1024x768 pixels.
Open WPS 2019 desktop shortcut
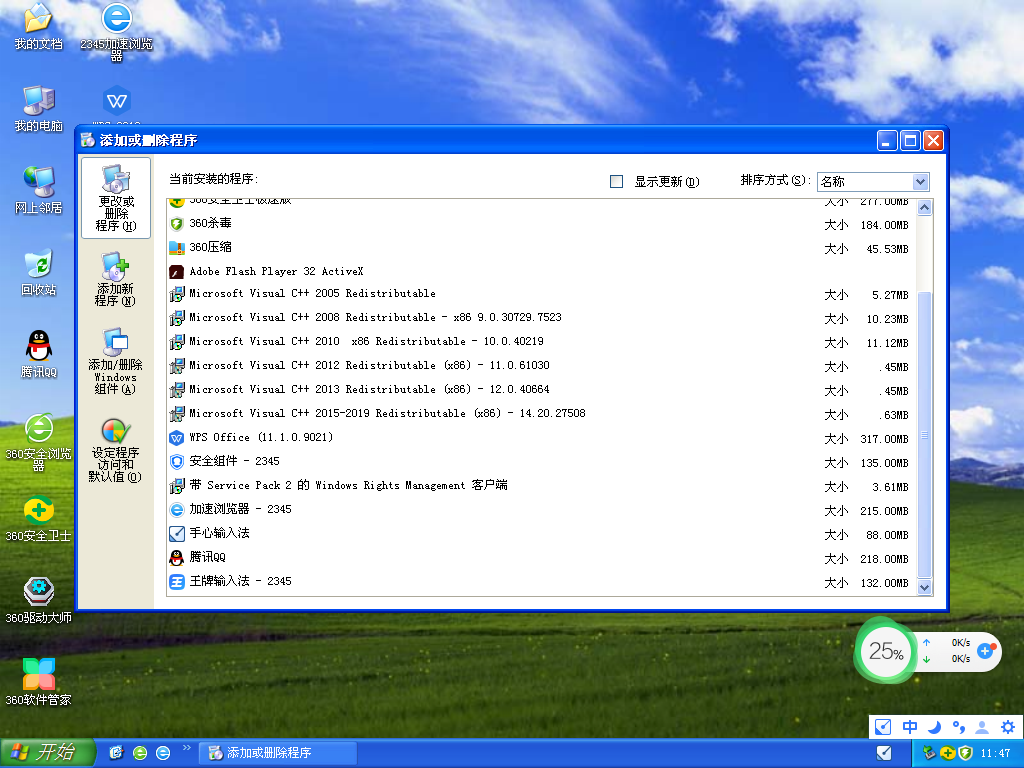pos(116,100)
